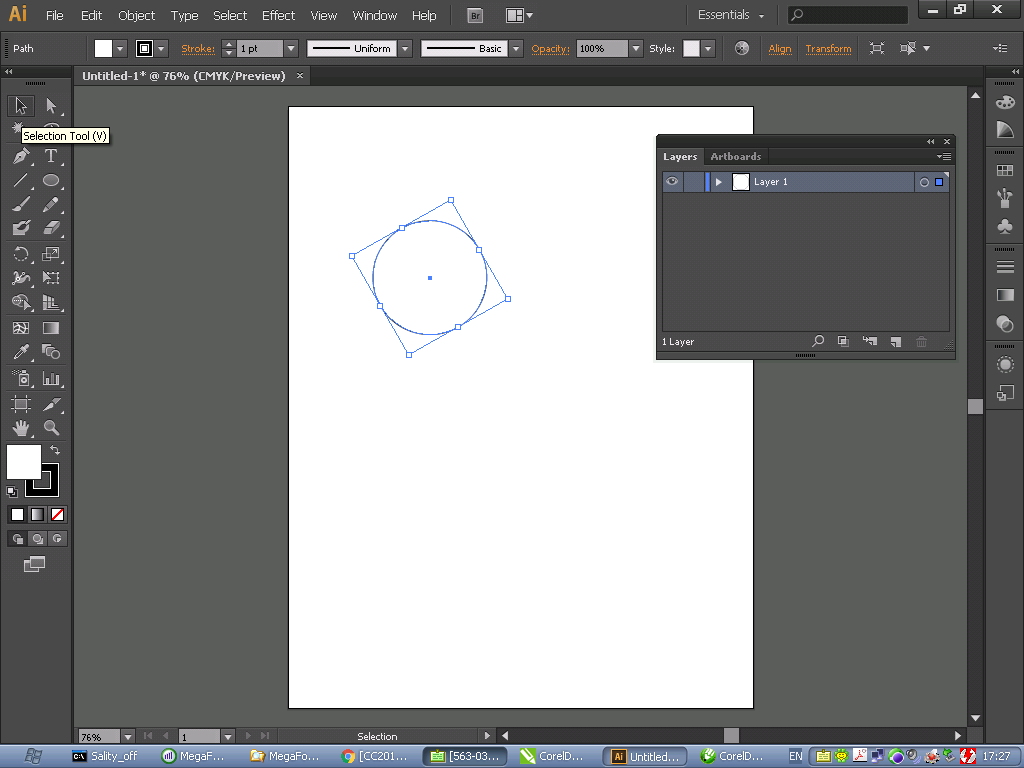The width and height of the screenshot is (1024, 768).
Task: Select the Gradient tool
Action: (51, 328)
